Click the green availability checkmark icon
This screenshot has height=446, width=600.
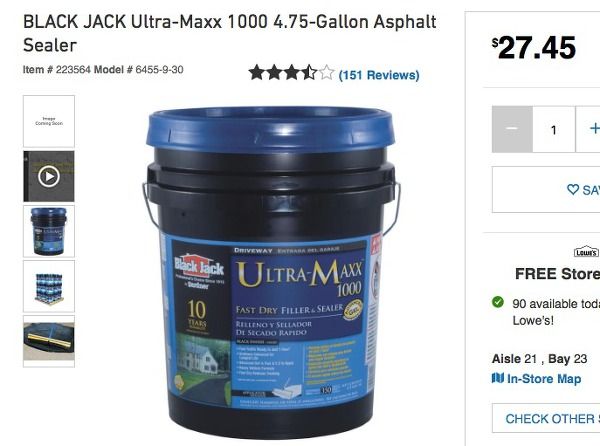click(x=498, y=302)
